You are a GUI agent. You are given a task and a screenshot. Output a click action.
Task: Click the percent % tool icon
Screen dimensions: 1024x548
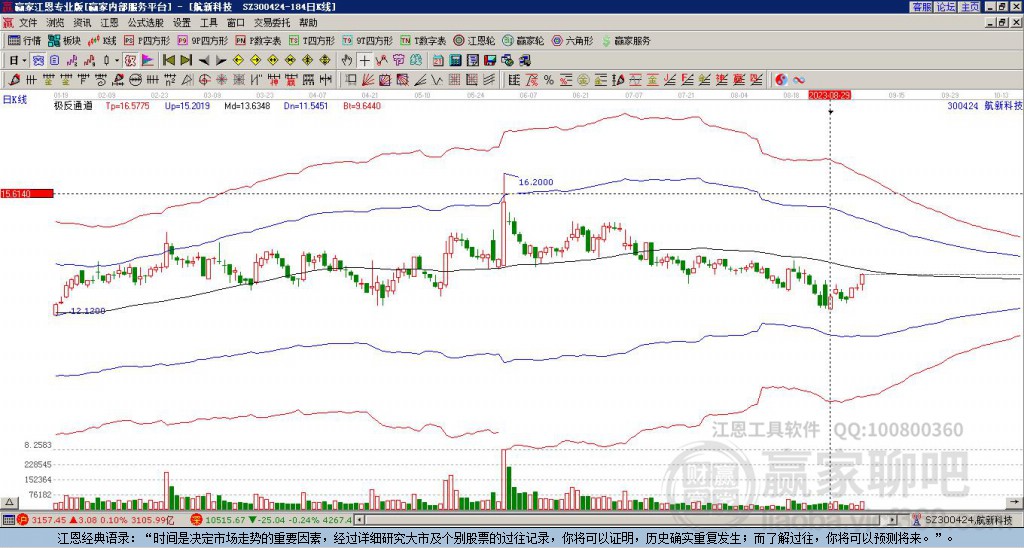pos(549,80)
